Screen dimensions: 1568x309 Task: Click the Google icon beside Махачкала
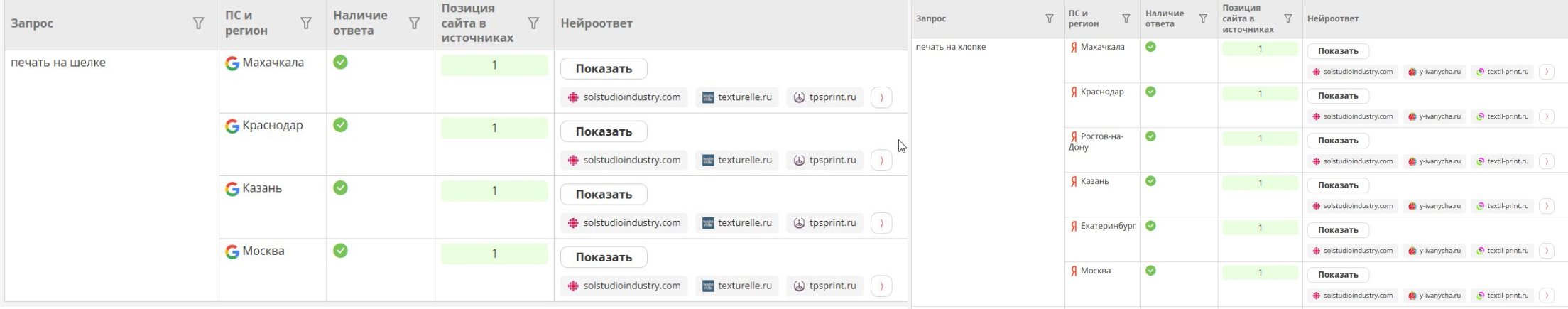tap(232, 63)
